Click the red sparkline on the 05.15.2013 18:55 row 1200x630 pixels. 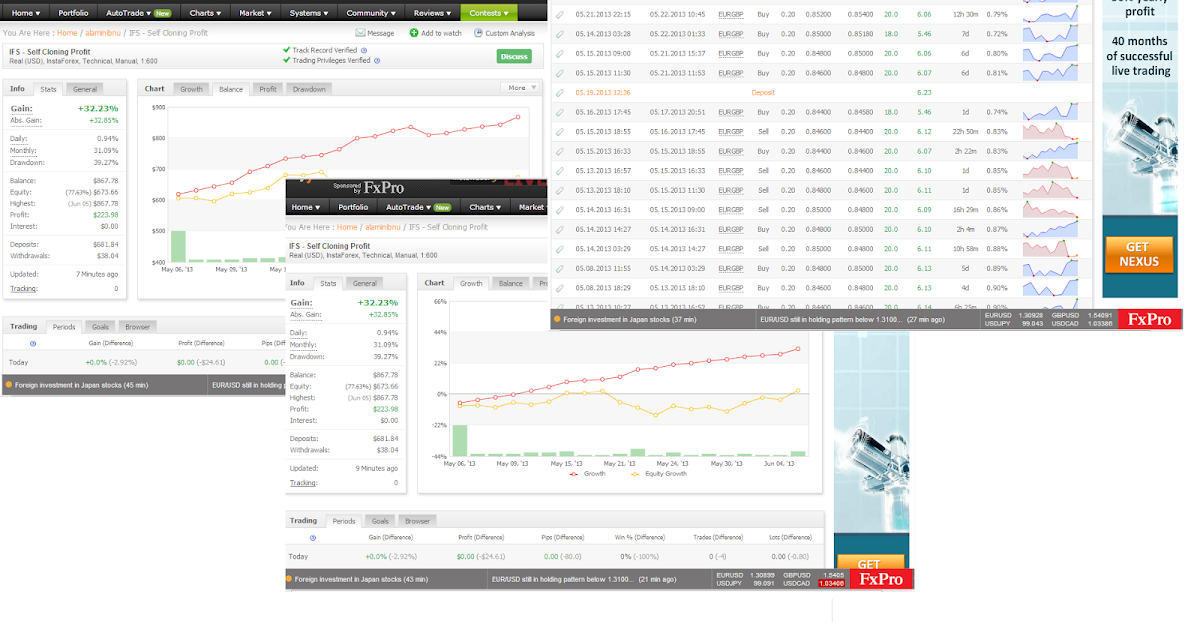tap(1051, 131)
